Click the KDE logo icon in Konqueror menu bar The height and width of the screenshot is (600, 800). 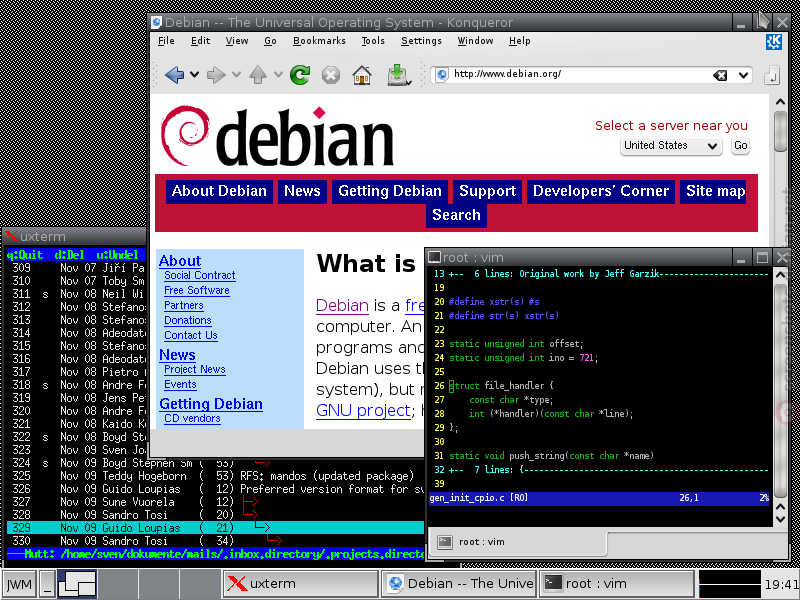pyautogui.click(x=773, y=41)
